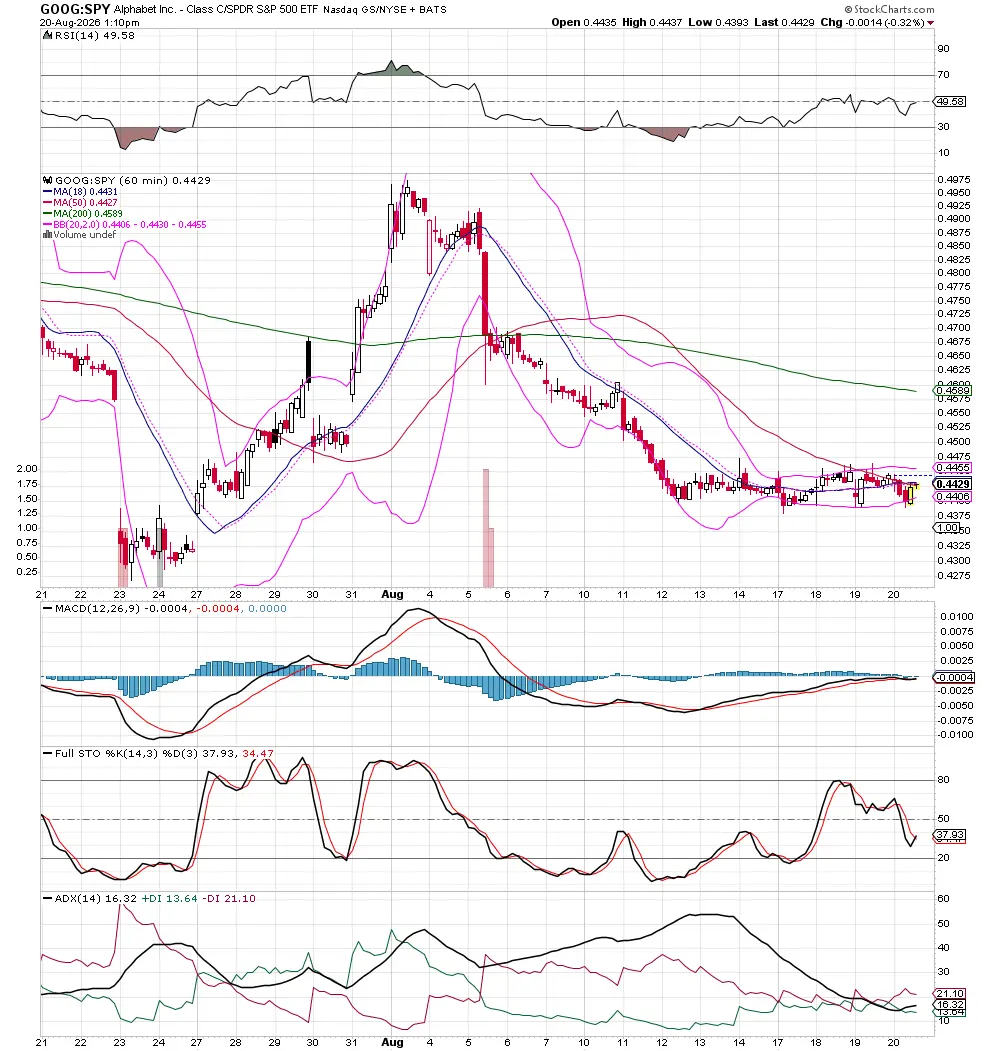Click the Alphabet Inc. - Class C/SPDR name

[x=216, y=9]
